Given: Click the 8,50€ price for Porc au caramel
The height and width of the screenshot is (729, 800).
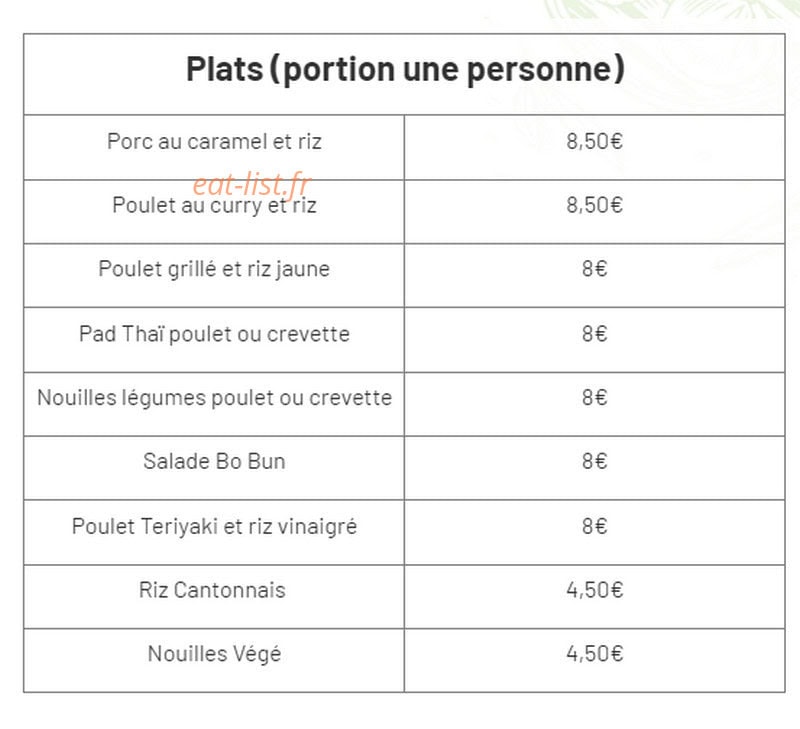Looking at the screenshot, I should coord(594,141).
